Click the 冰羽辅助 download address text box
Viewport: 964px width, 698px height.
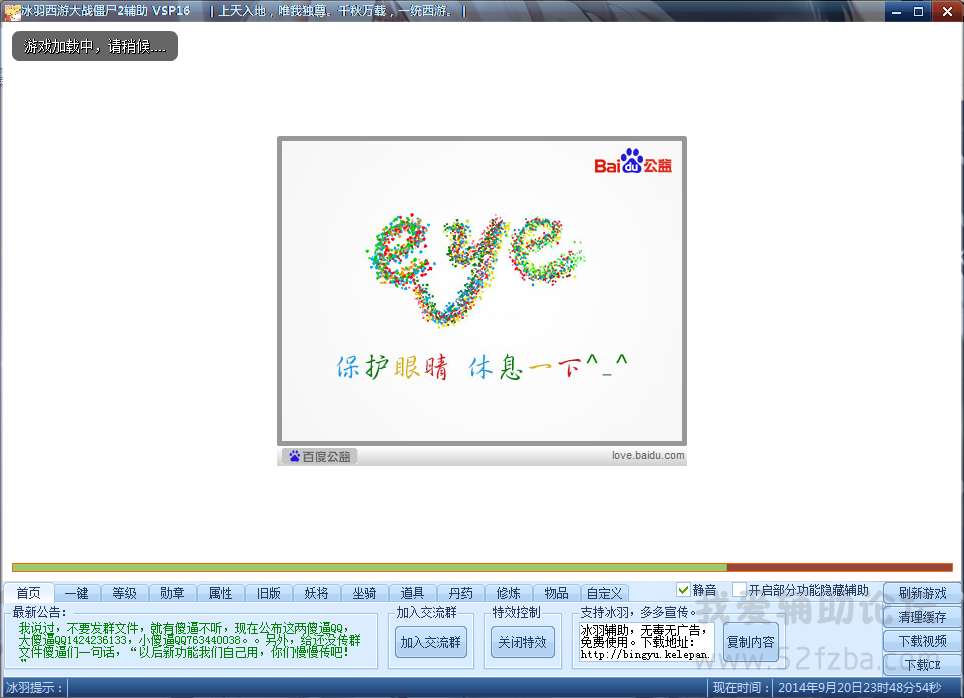(x=646, y=642)
